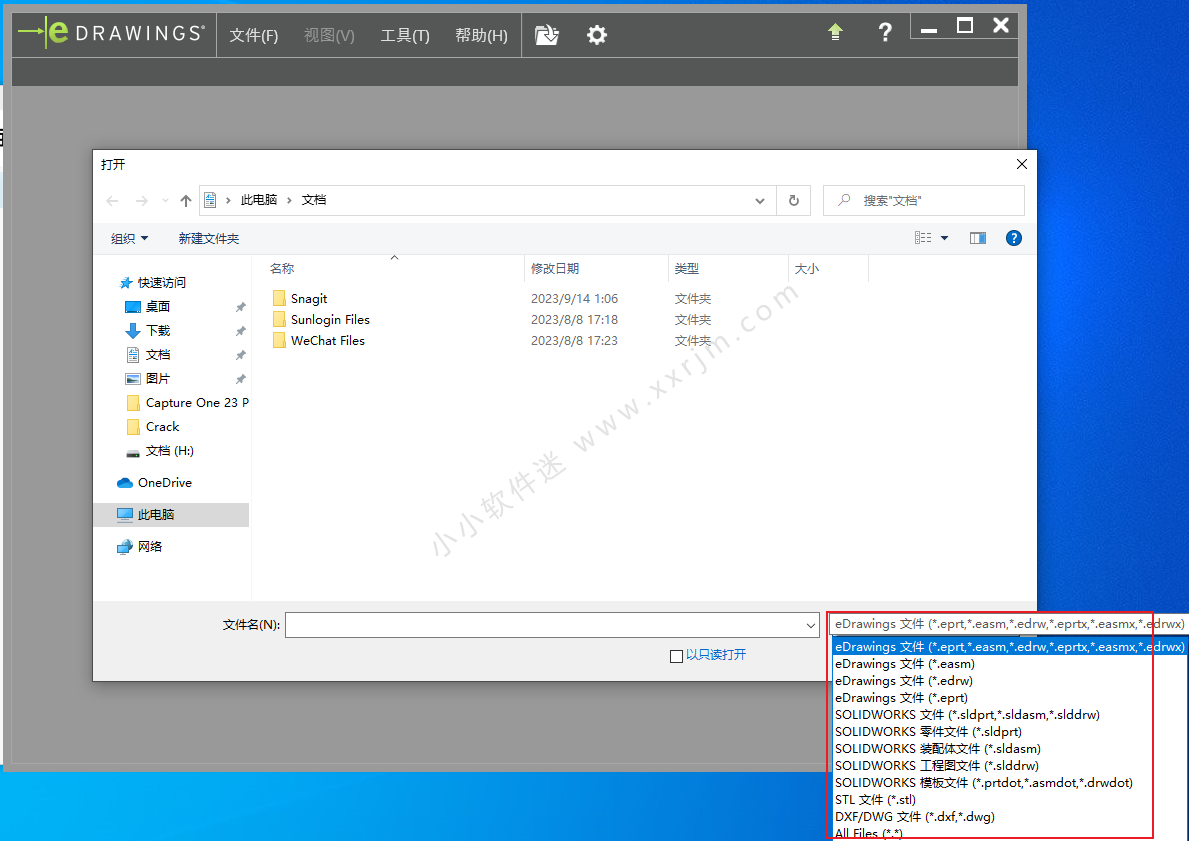Open the 文件(F) menu
The image size is (1189, 841).
(254, 35)
